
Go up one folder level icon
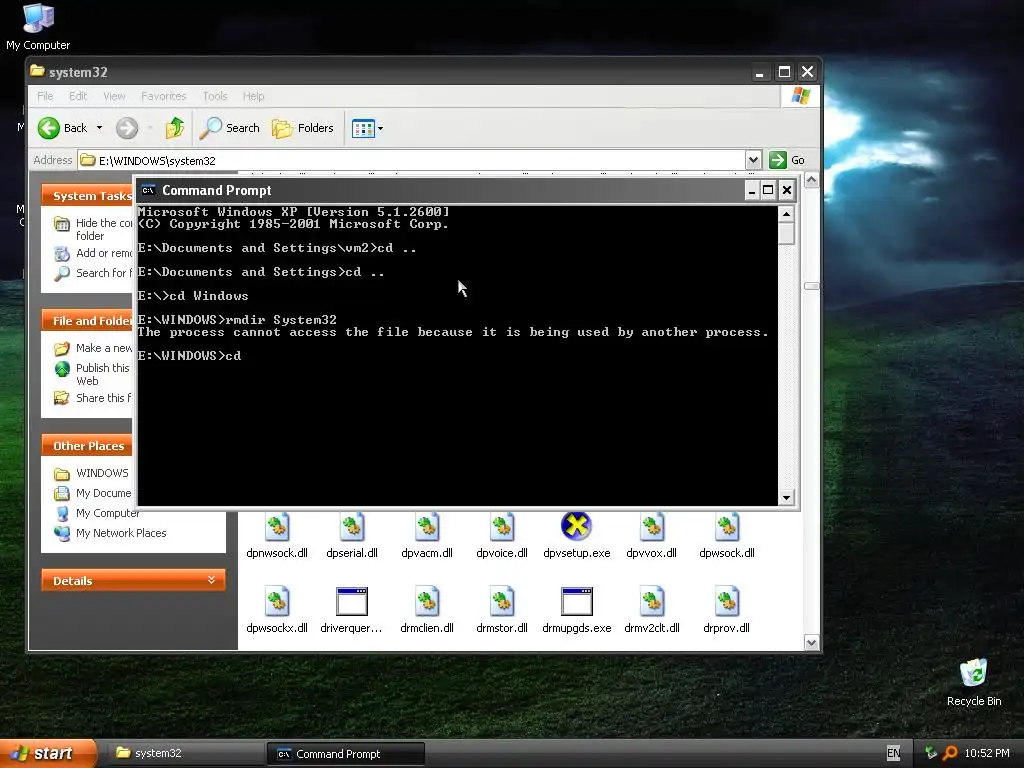174,128
